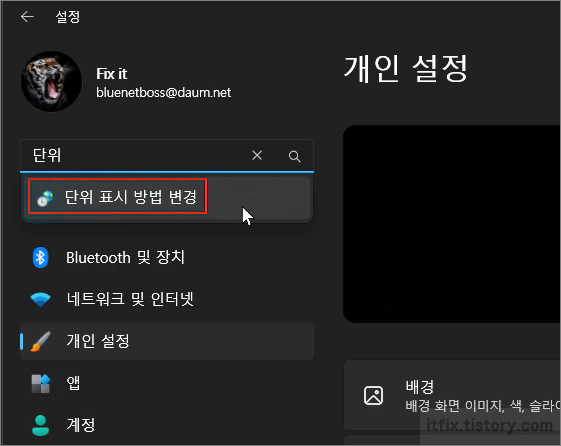
Task: Open Bluetooth 및 장치 settings
Action: [167, 257]
